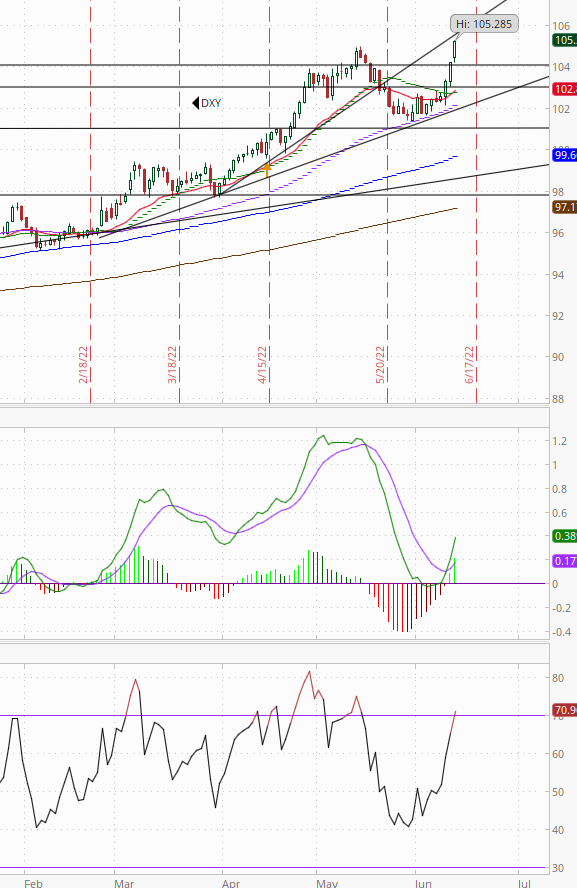Click the 88 tick on price axis

pos(558,399)
